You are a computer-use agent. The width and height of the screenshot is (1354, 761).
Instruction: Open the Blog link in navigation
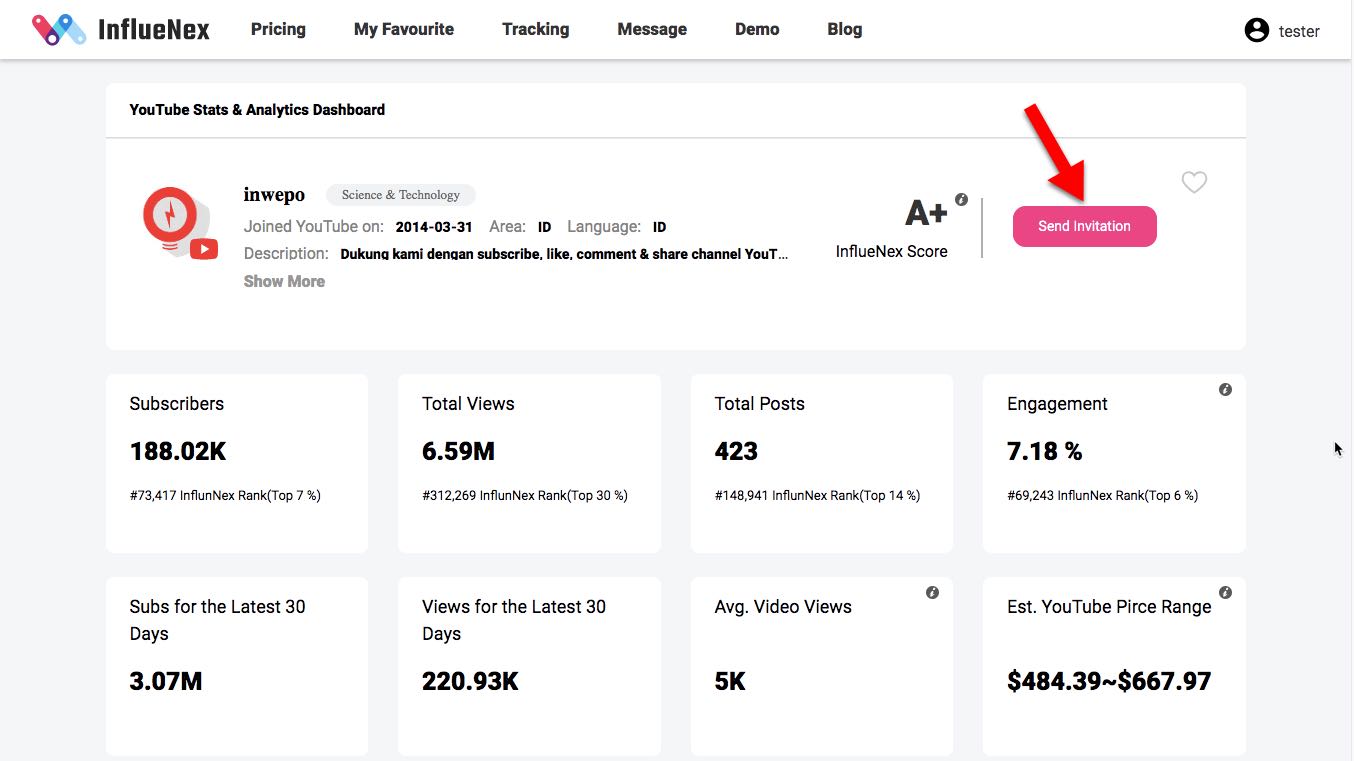[x=845, y=29]
